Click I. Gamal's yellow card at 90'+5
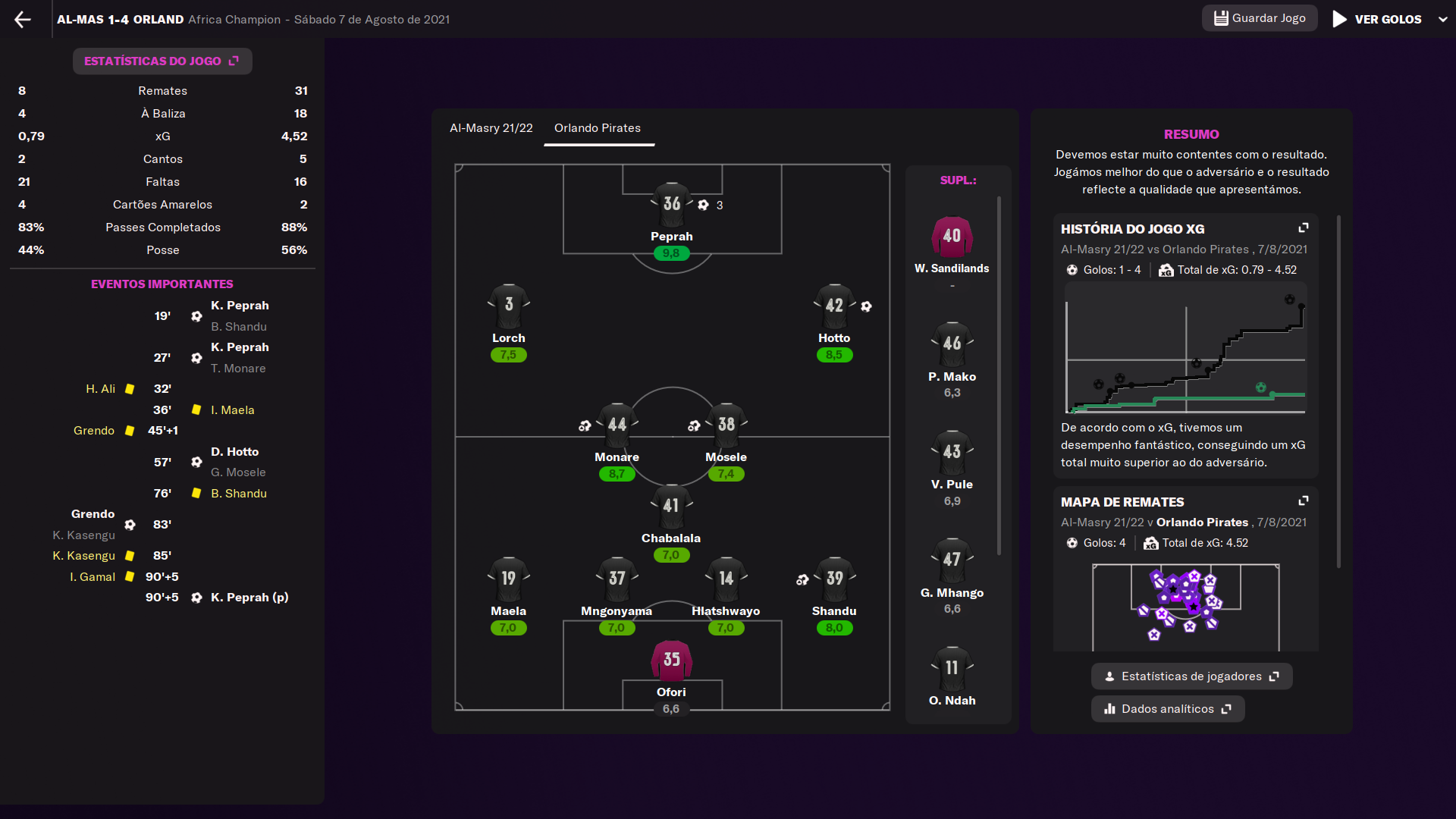 130,576
